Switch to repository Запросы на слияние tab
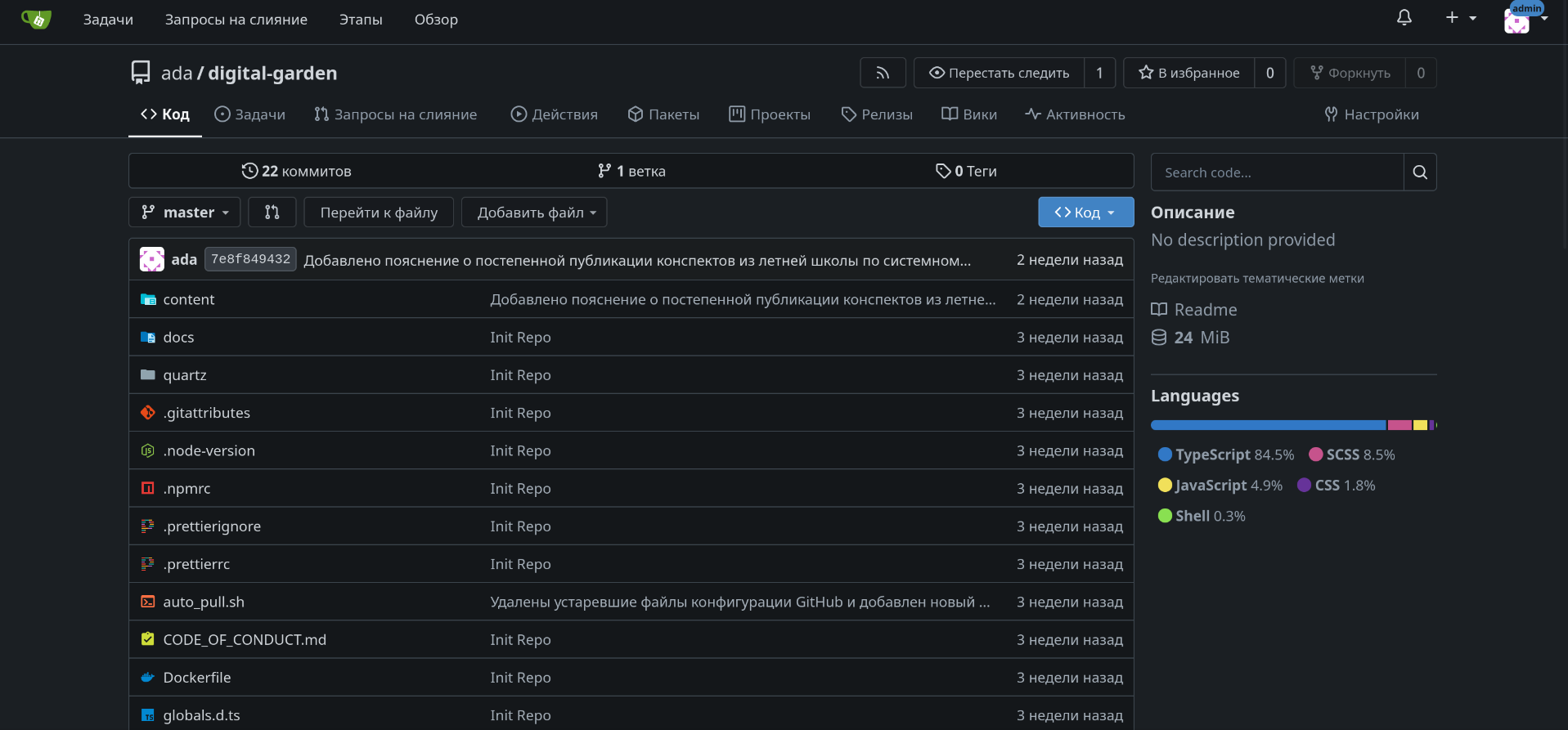The image size is (1568, 730). [x=396, y=114]
